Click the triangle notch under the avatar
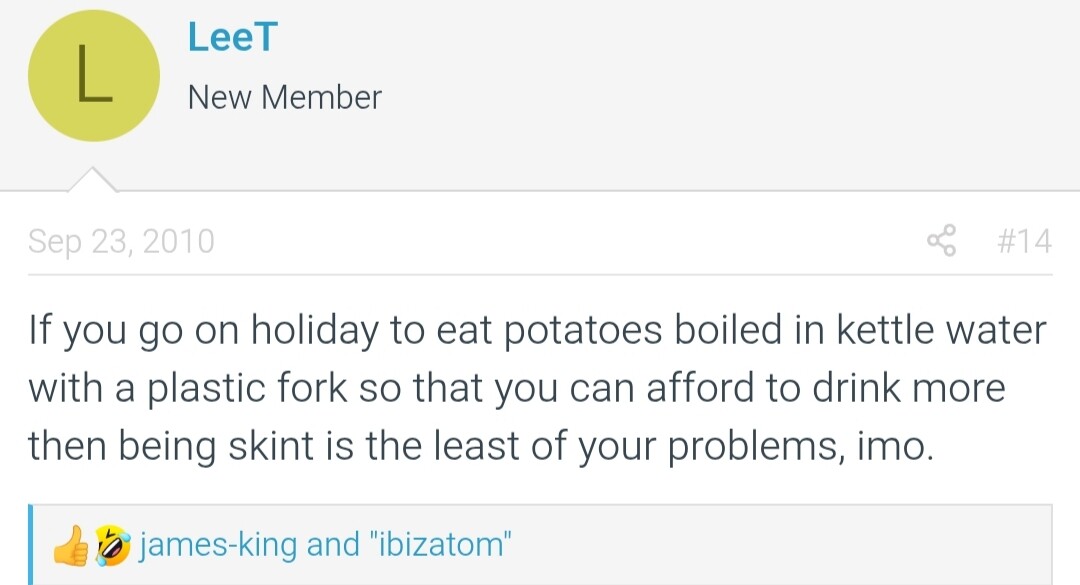This screenshot has height=585, width=1080. [x=92, y=179]
